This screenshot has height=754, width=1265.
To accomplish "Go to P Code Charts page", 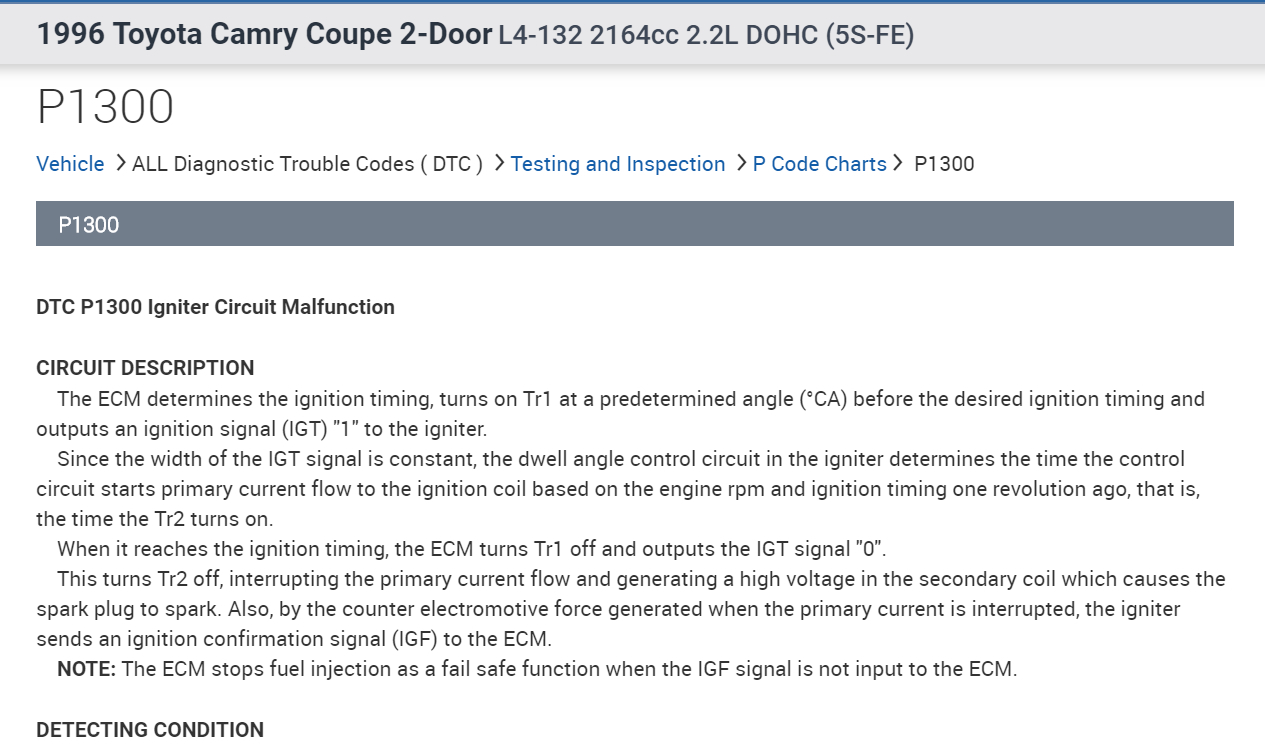I will (819, 164).
